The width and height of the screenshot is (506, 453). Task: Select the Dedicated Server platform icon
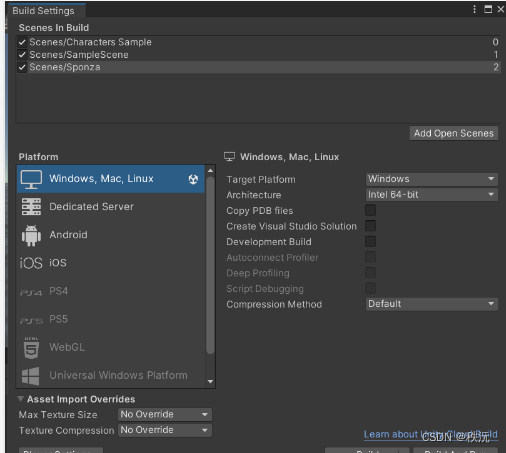point(31,207)
